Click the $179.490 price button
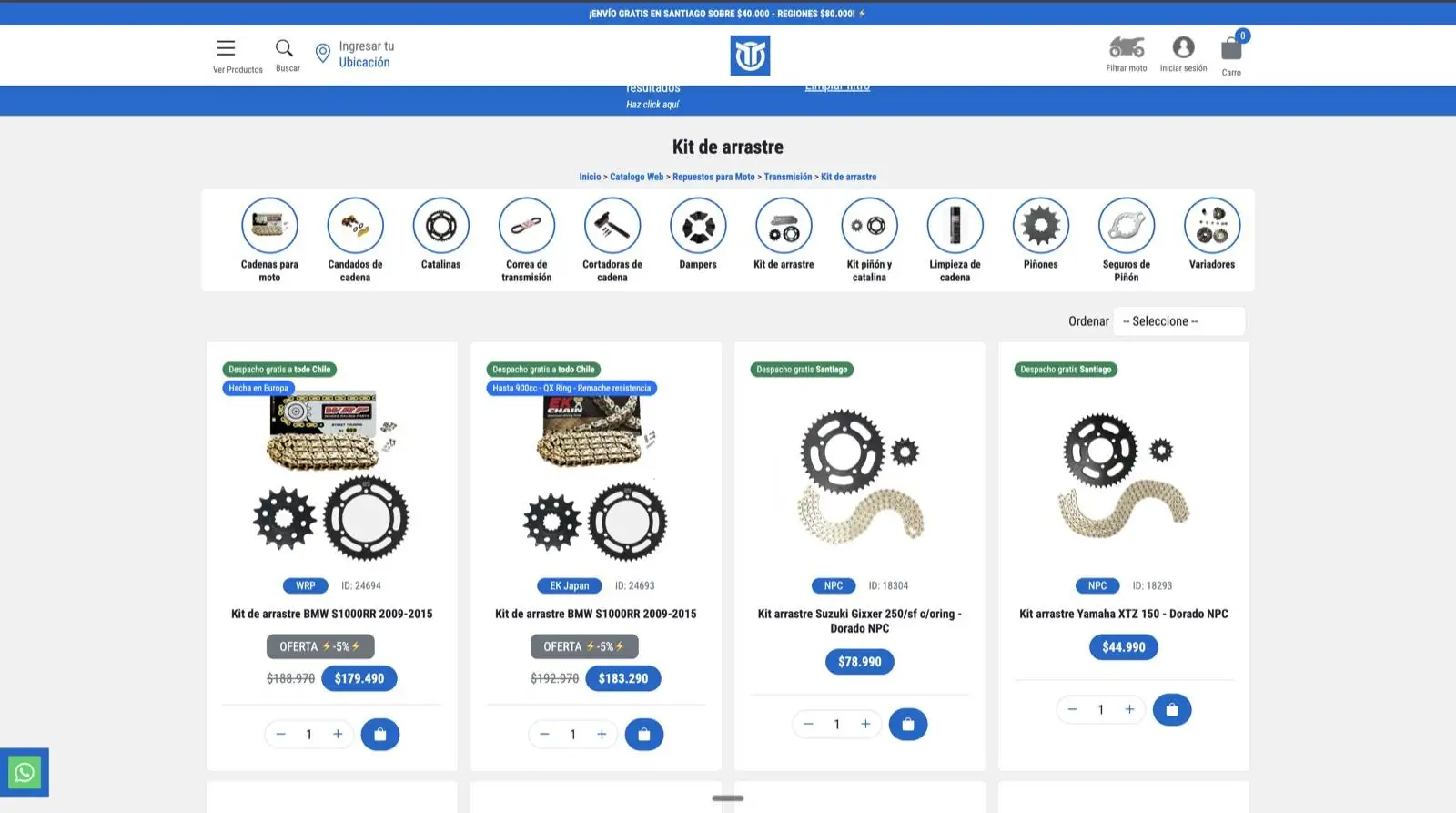Image resolution: width=1456 pixels, height=813 pixels. coord(359,678)
